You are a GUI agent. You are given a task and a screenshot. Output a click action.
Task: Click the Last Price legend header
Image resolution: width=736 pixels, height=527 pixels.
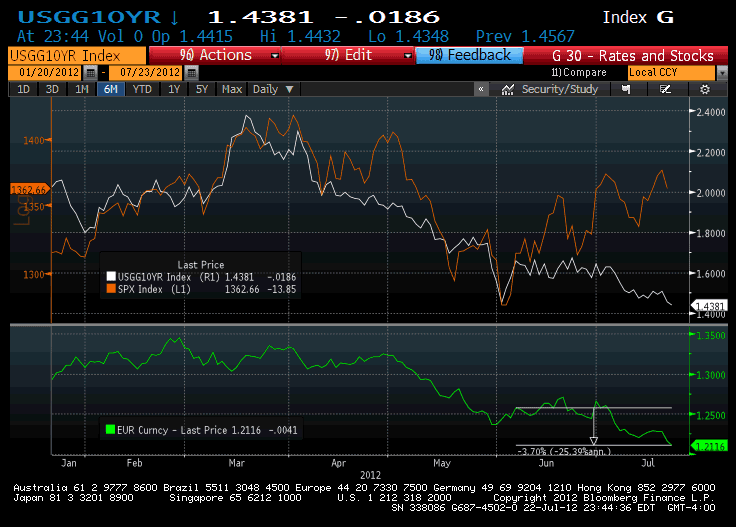click(200, 265)
